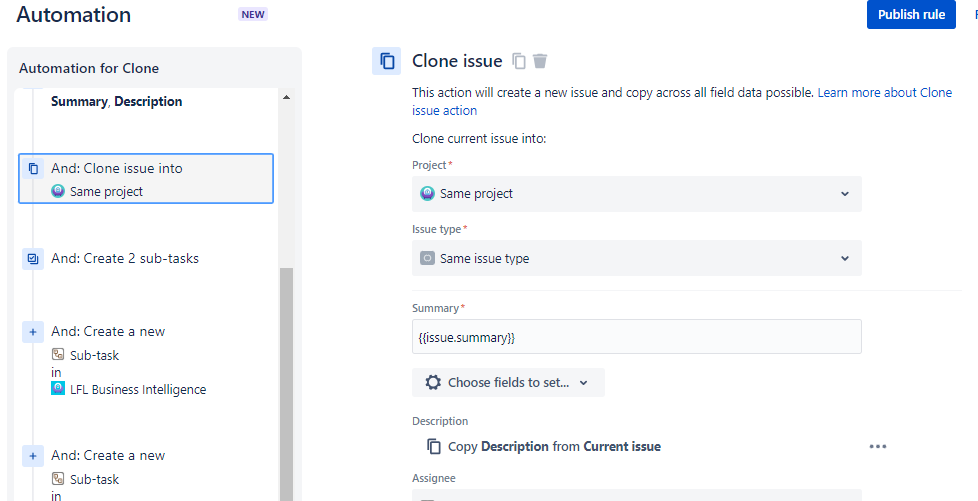
Task: Duplicate the Clone issue component icon
Action: [519, 61]
